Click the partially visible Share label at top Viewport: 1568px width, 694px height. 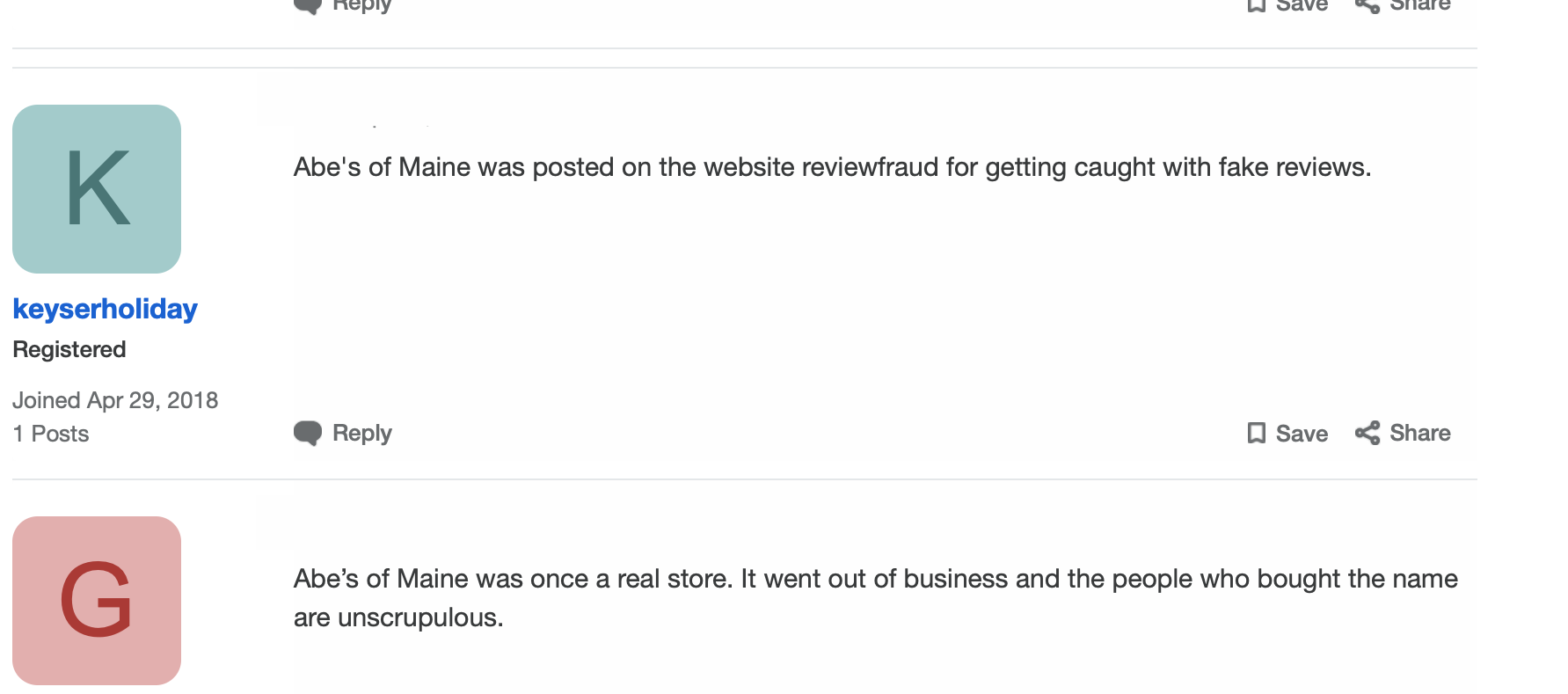[1420, 5]
